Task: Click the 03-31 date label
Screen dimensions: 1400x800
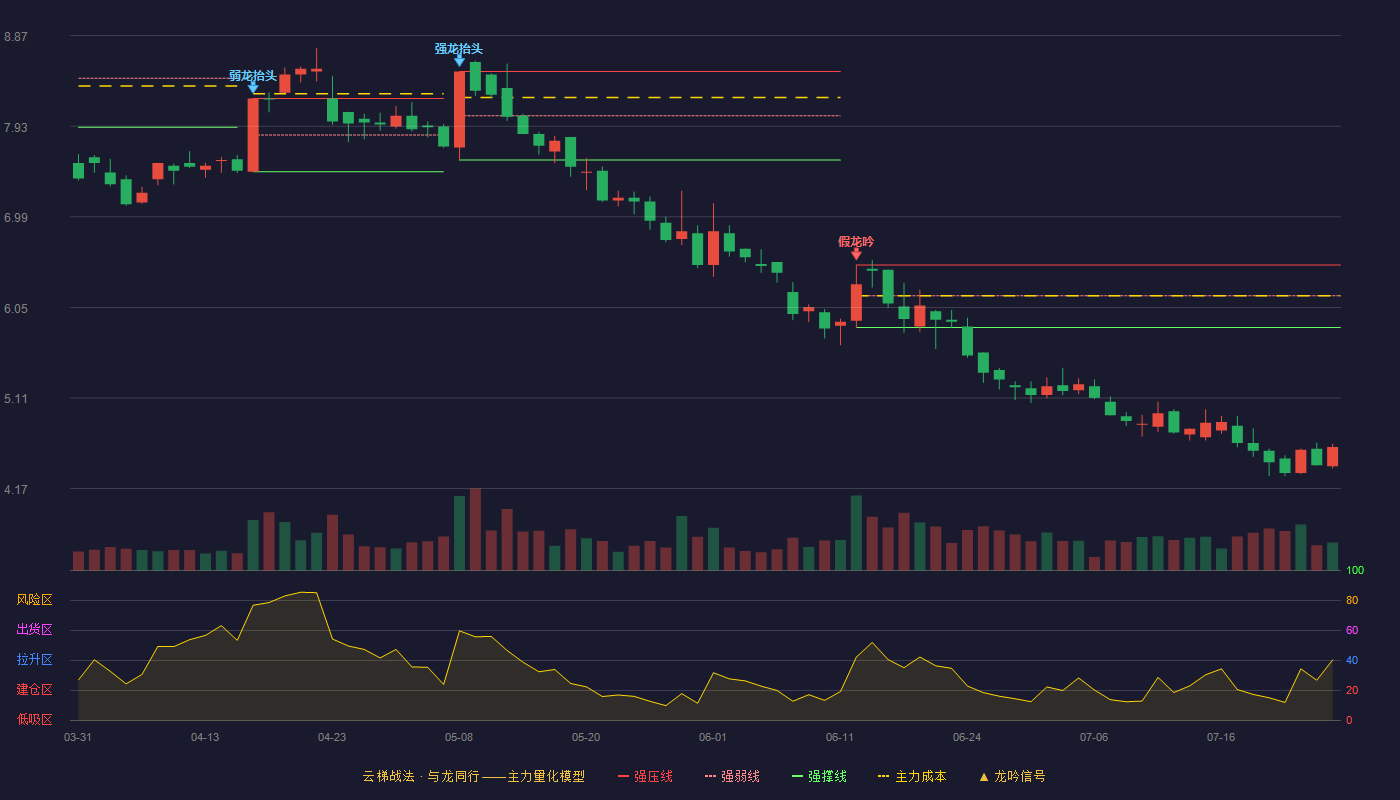Action: [78, 737]
